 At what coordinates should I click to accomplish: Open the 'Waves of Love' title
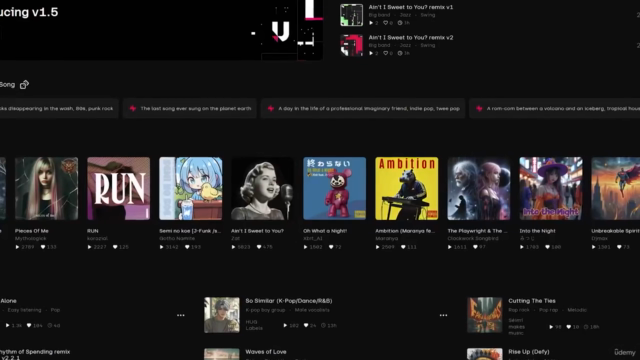[266, 351]
